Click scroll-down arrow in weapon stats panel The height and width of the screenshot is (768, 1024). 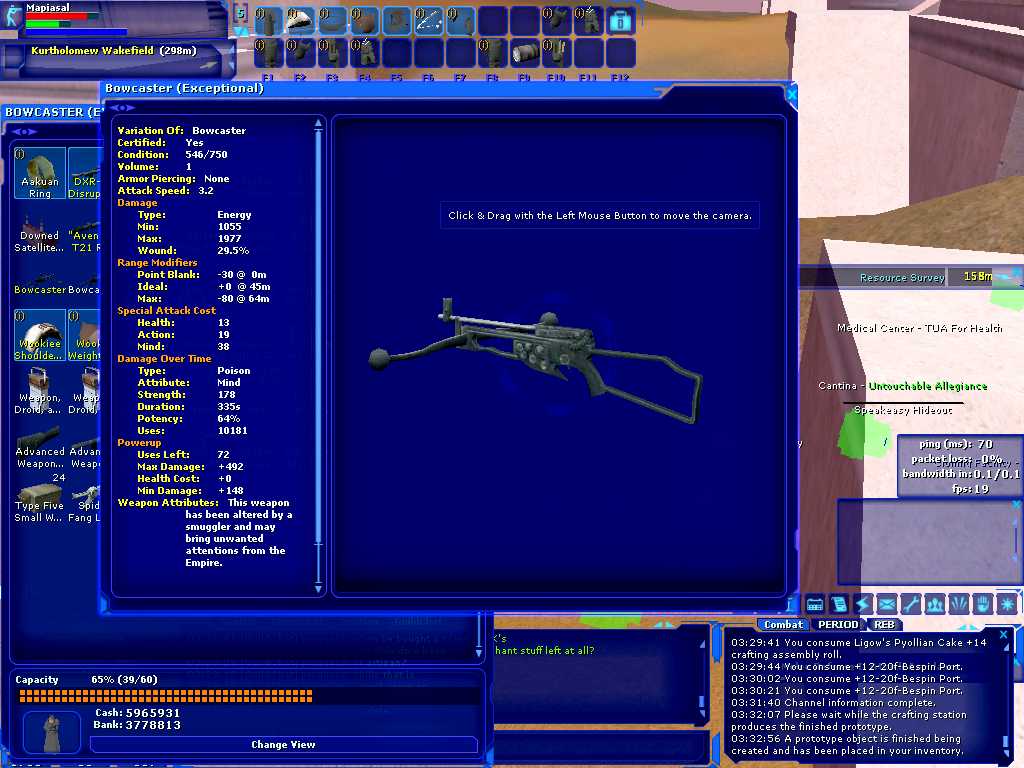318,588
